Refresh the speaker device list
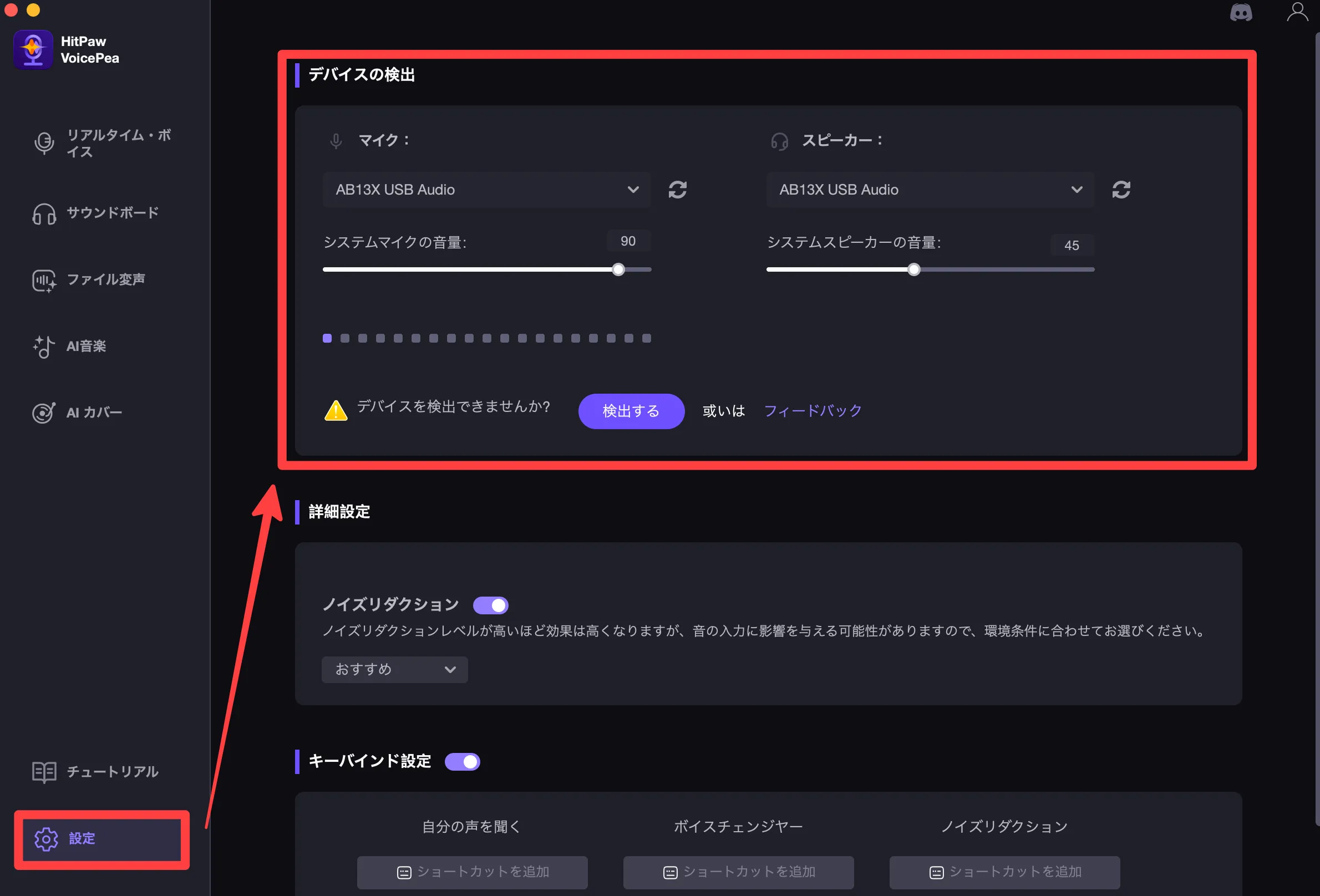This screenshot has width=1320, height=896. pos(1121,190)
